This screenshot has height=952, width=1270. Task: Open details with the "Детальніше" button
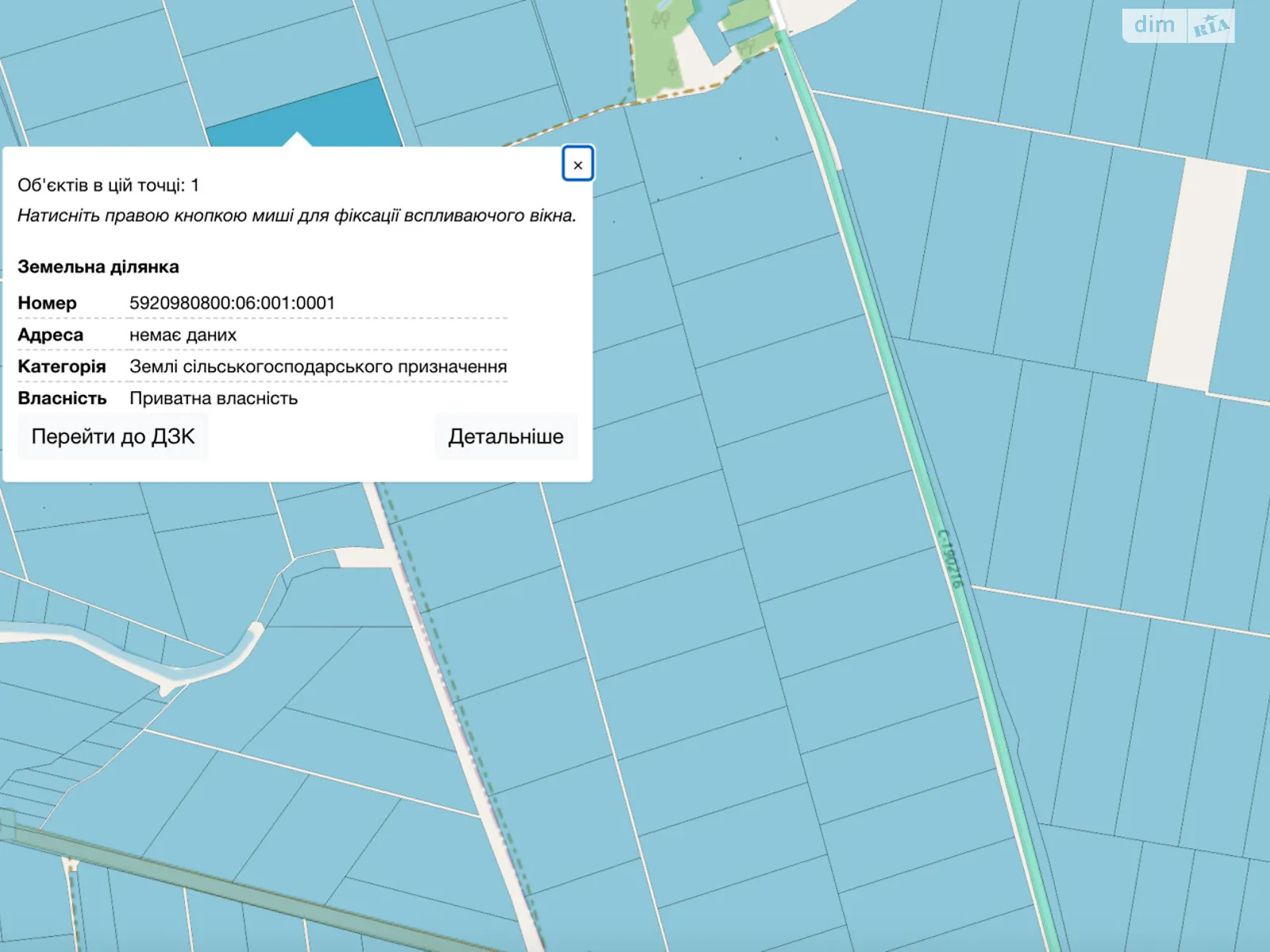(506, 436)
